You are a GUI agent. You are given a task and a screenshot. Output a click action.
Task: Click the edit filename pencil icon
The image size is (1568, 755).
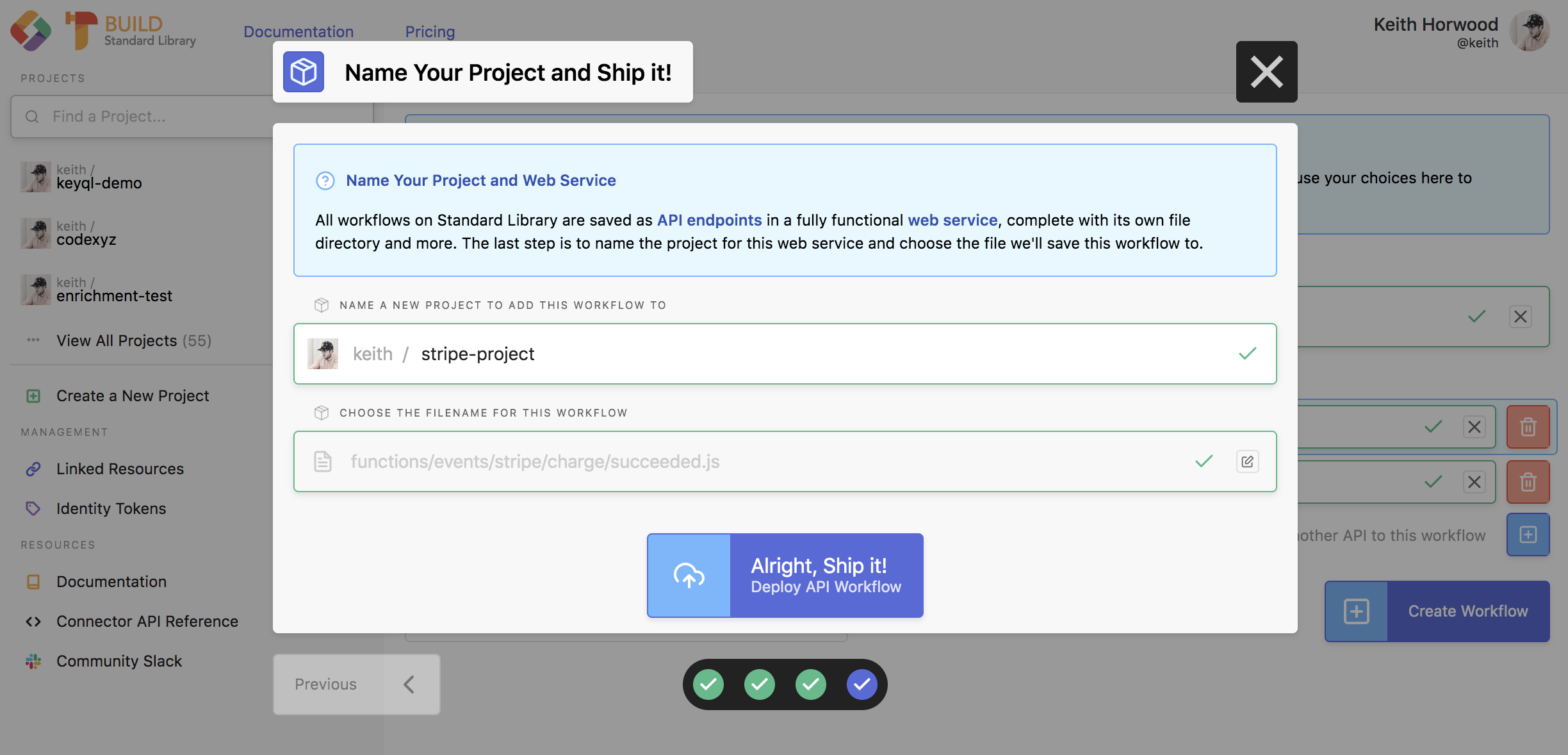point(1247,461)
